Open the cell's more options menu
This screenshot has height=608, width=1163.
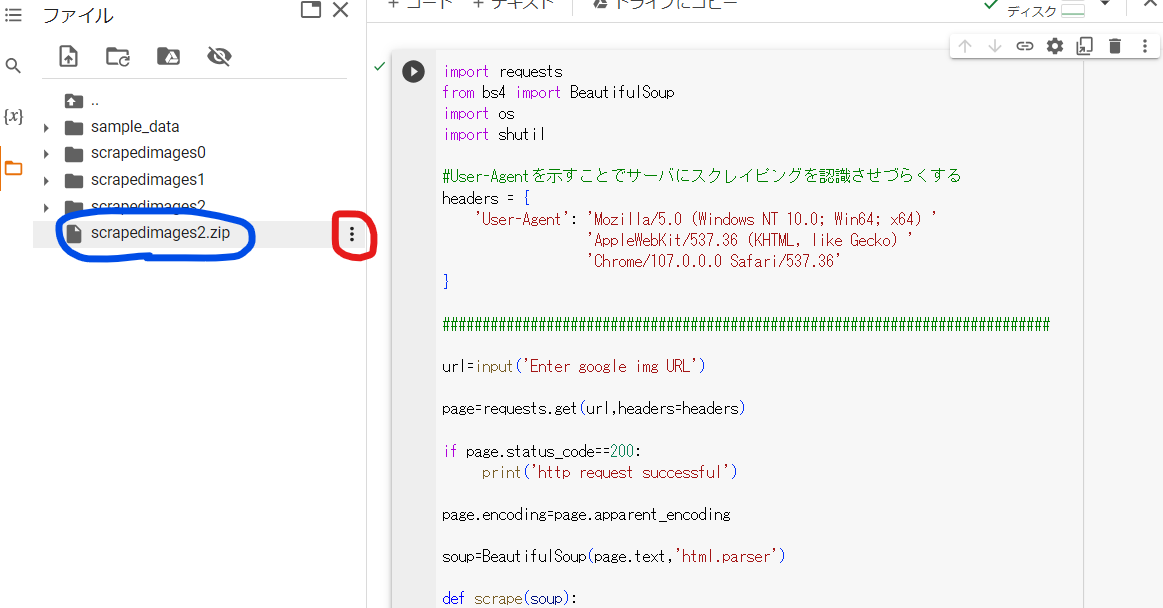click(x=1144, y=46)
